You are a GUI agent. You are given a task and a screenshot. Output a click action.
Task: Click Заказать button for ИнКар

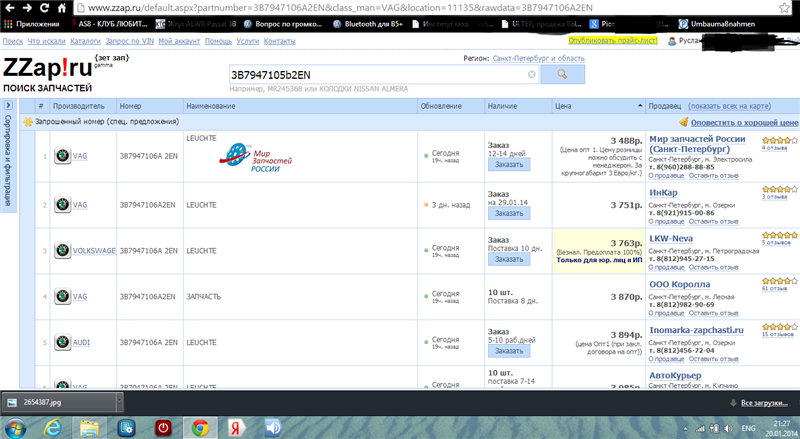coord(509,213)
